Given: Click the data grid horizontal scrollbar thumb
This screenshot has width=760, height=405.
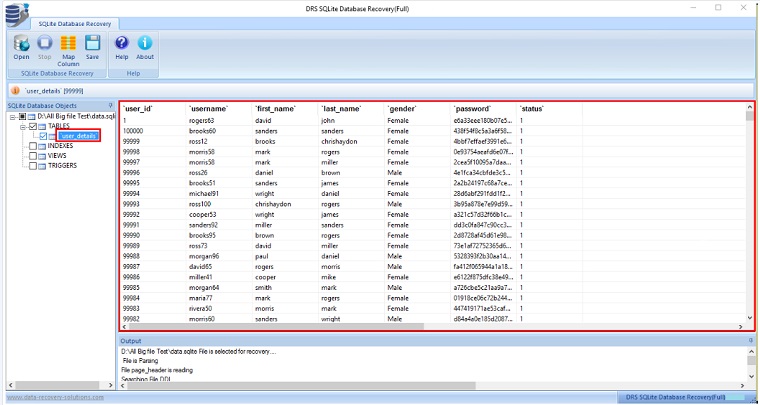Looking at the screenshot, I should 275,327.
